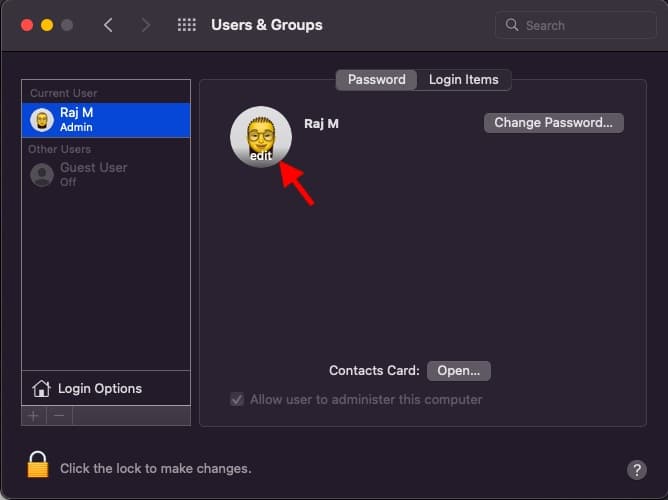668x500 pixels.
Task: Go forward with the right chevron
Action: click(146, 25)
